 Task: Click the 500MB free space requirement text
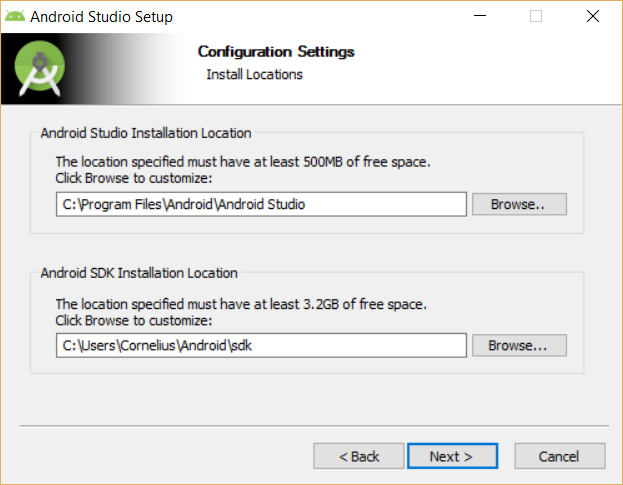click(x=243, y=162)
